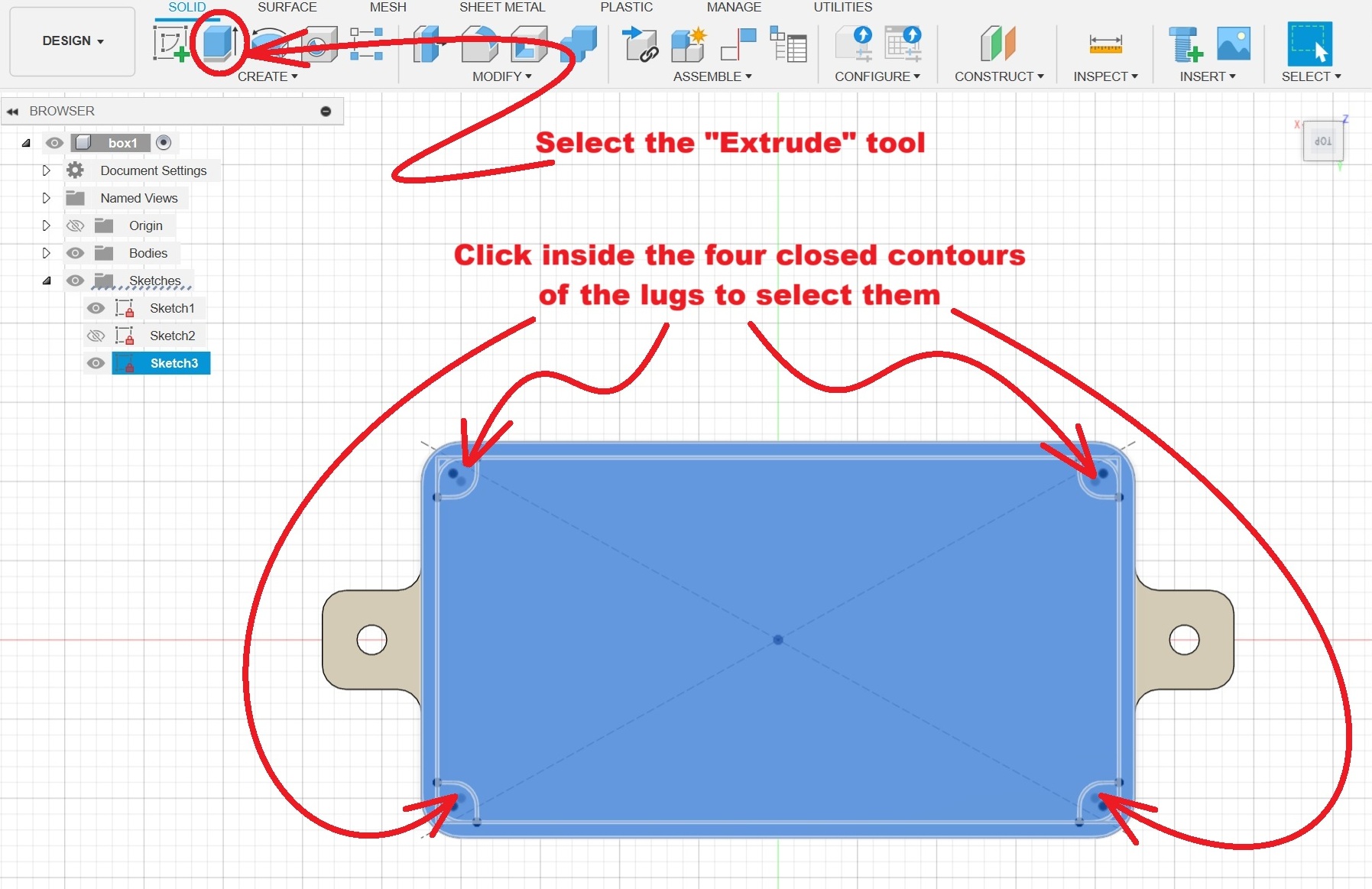1372x889 pixels.
Task: Click the Select tool icon
Action: coord(1310,44)
